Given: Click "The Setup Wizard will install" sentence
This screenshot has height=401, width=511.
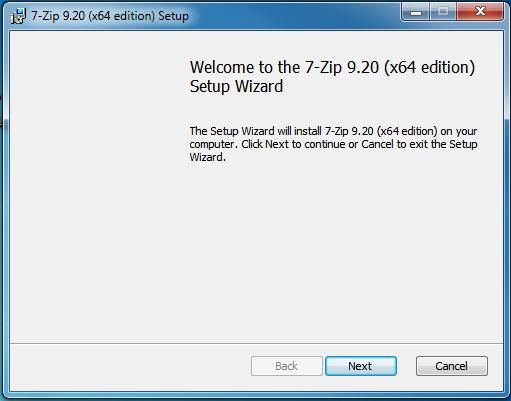Looking at the screenshot, I should point(256,131).
